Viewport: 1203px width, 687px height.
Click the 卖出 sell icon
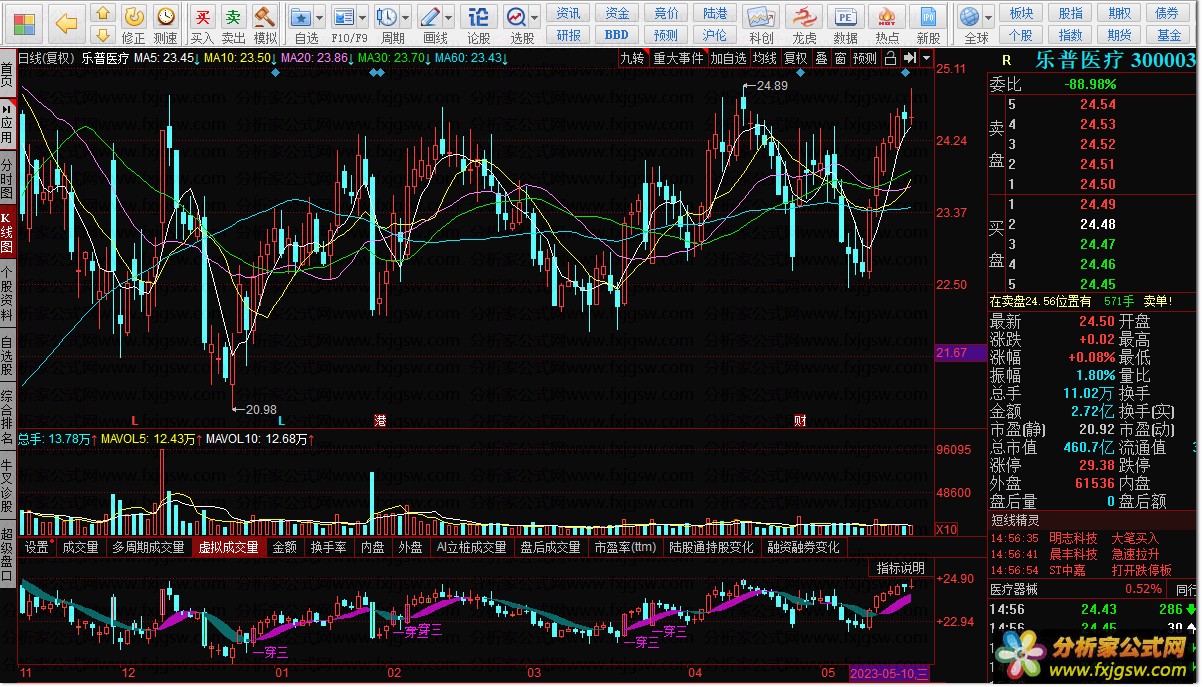[233, 16]
